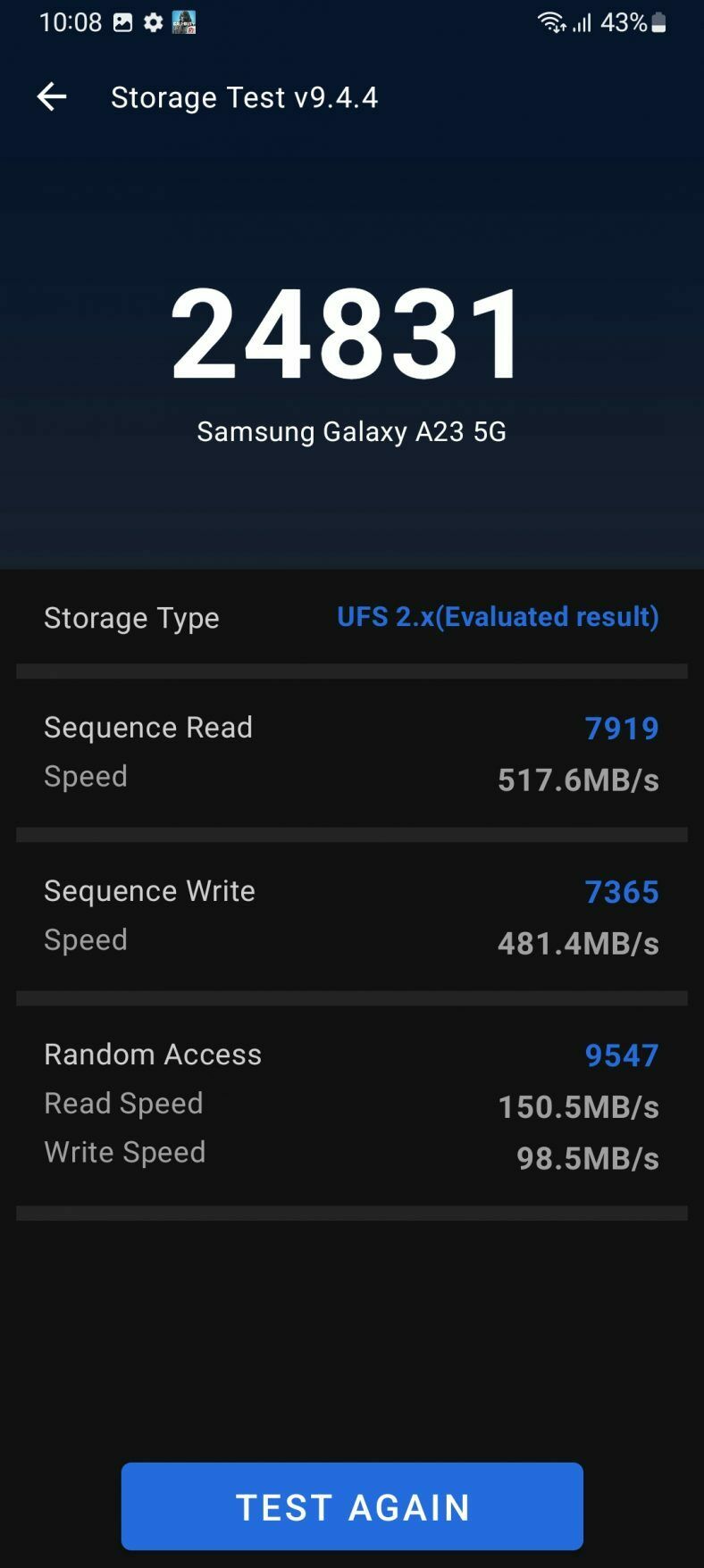
Task: Select the Random Access score 9547
Action: click(x=621, y=1055)
